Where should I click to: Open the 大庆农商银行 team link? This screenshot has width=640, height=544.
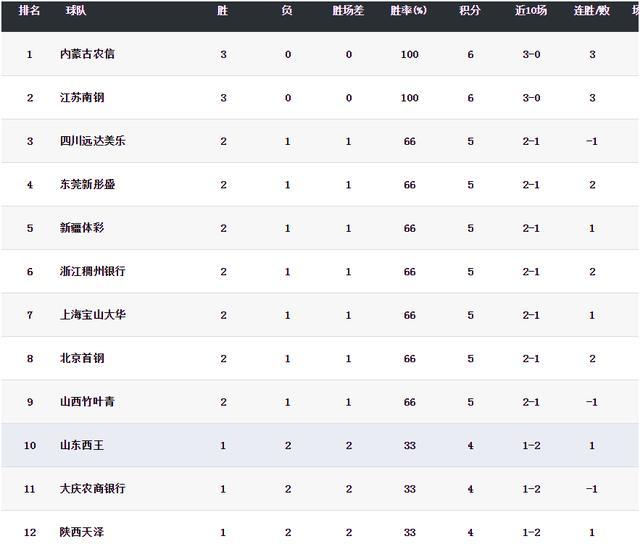[93, 488]
